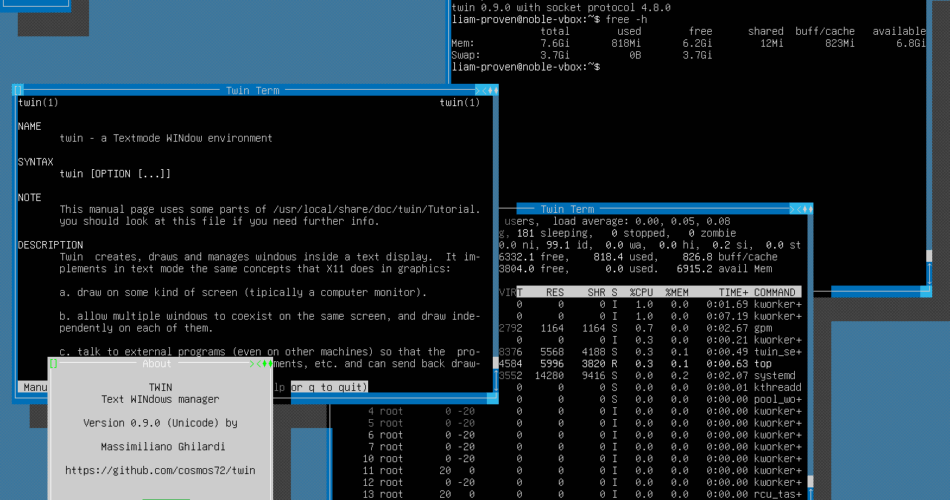Viewport: 950px width, 500px height.
Task: Click the SYNTAX heading in man page
Action: pyautogui.click(x=36, y=162)
